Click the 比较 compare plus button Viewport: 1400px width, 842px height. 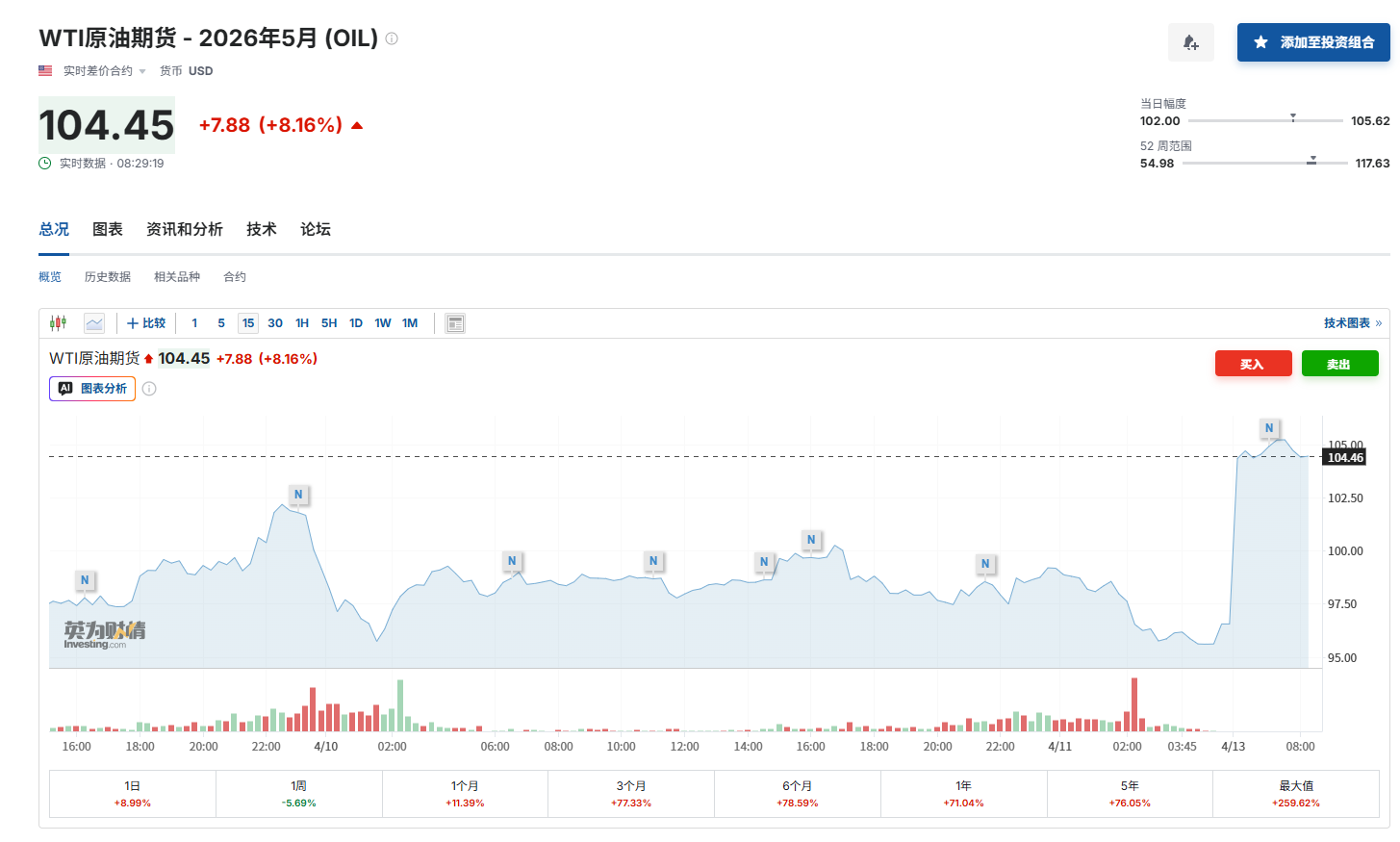point(146,323)
